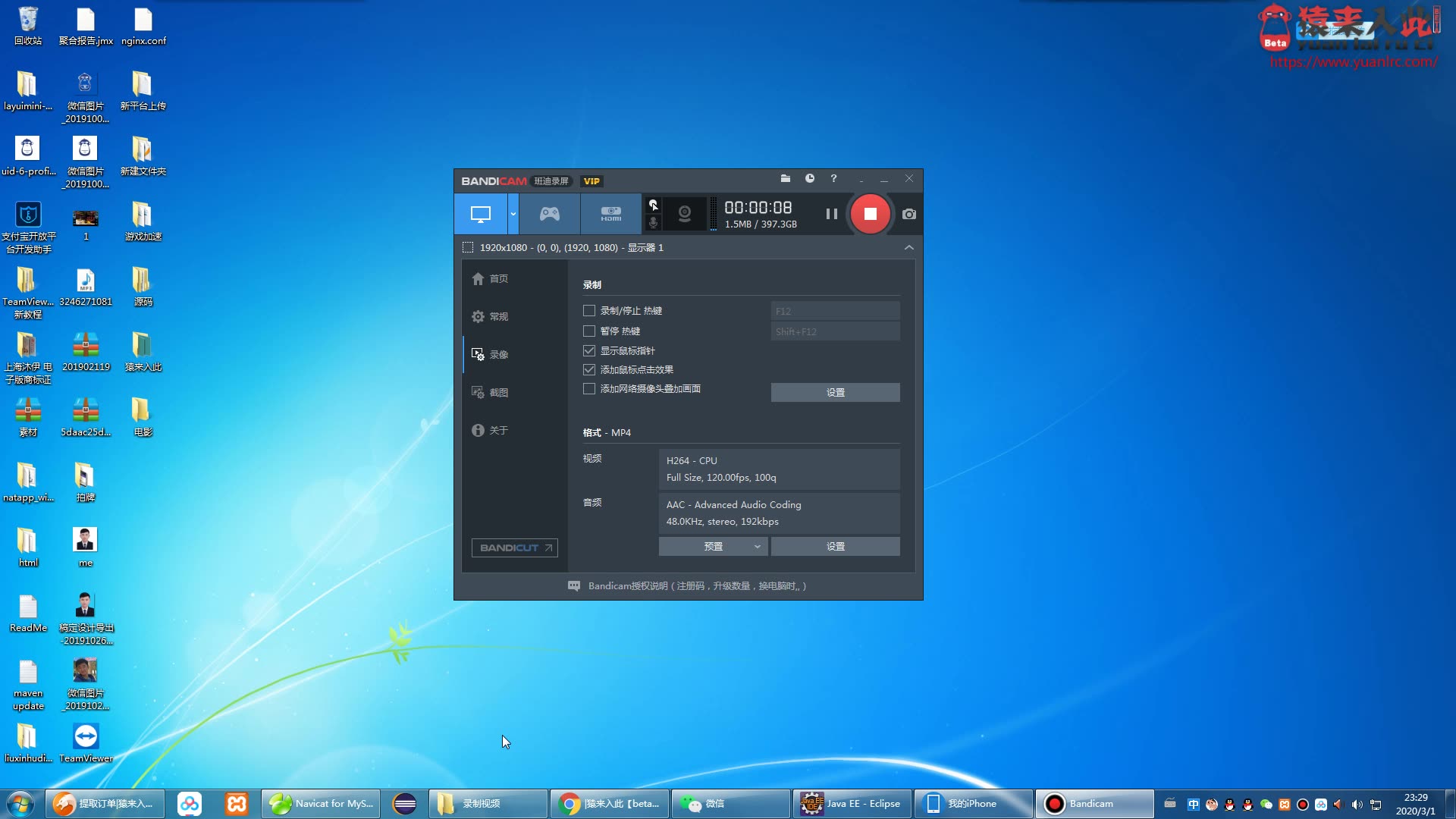Enable 添加网络摄像头叠加画面 checkbox
1456x819 pixels.
(589, 389)
